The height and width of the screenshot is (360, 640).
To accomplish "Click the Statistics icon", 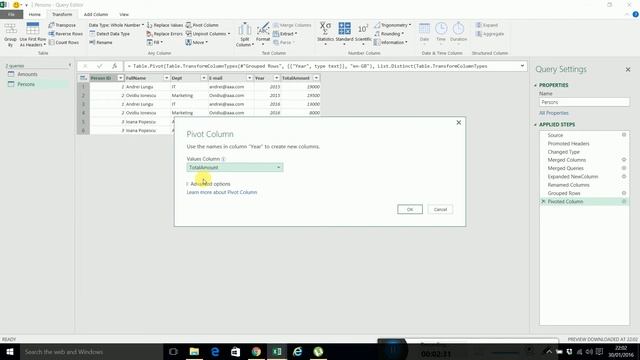I will [325, 32].
